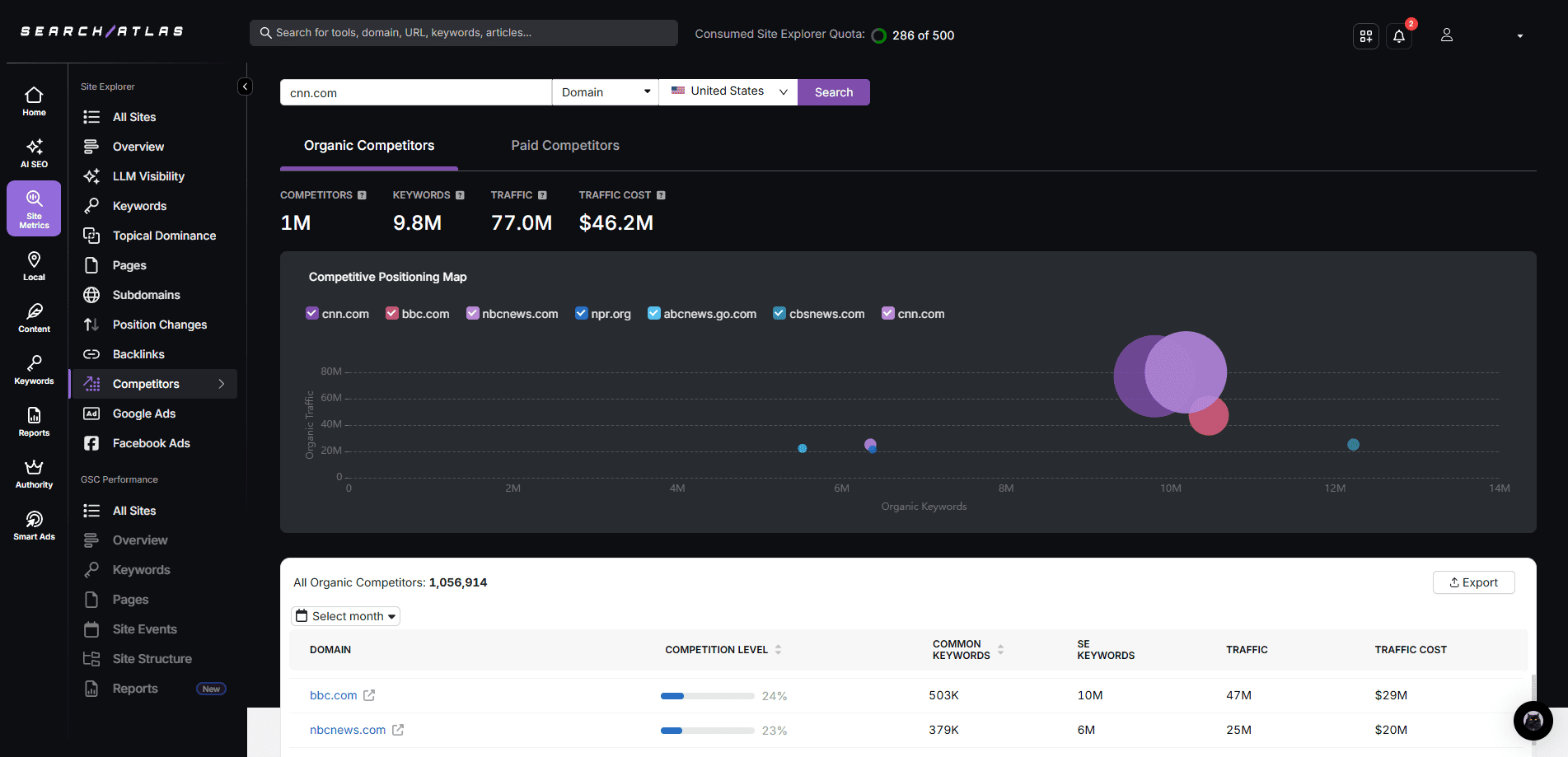The image size is (1568, 757).
Task: Toggle first cnn.com legend checkbox
Action: 312,313
